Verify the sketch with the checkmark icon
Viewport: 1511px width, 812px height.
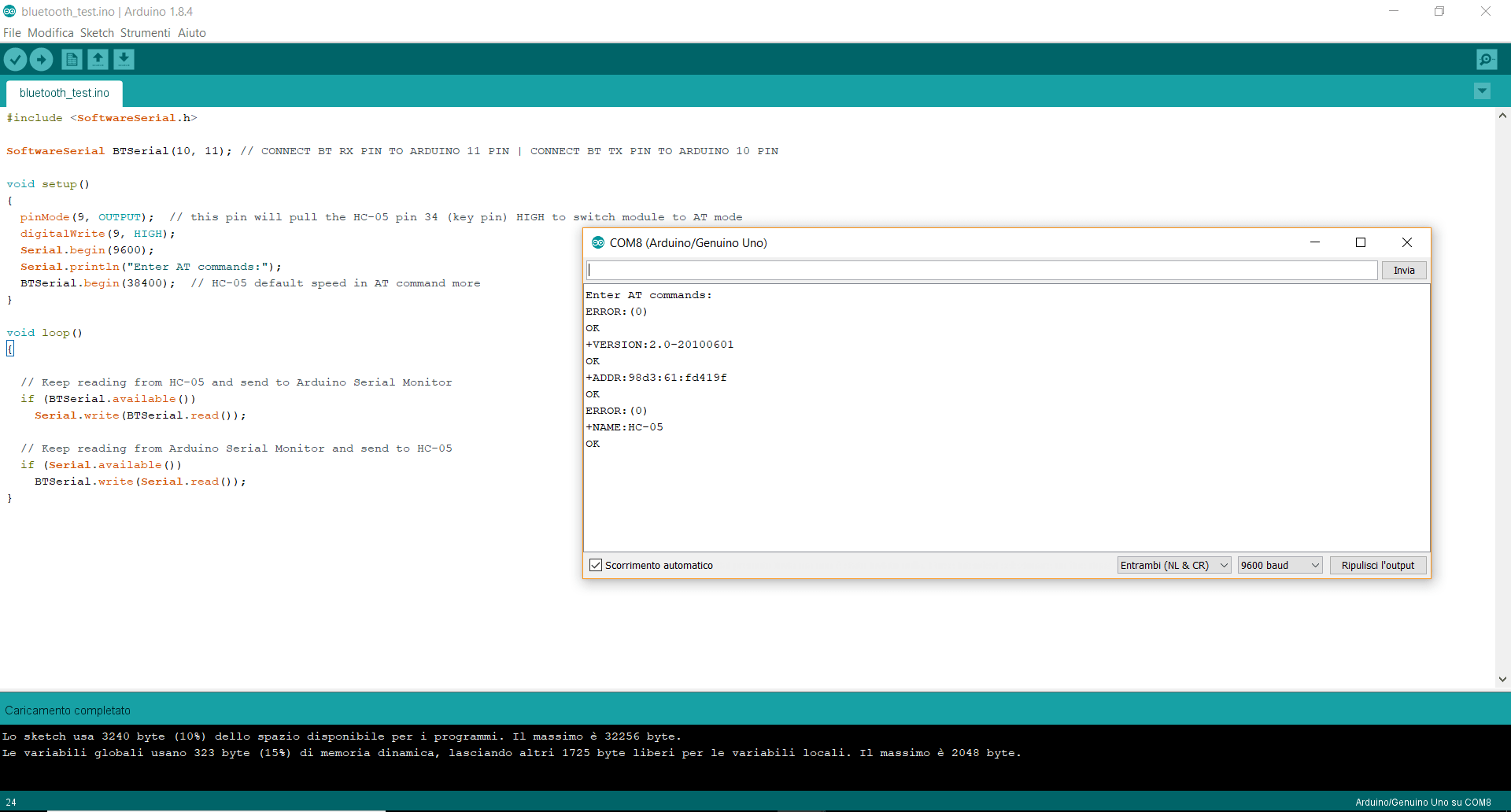15,59
